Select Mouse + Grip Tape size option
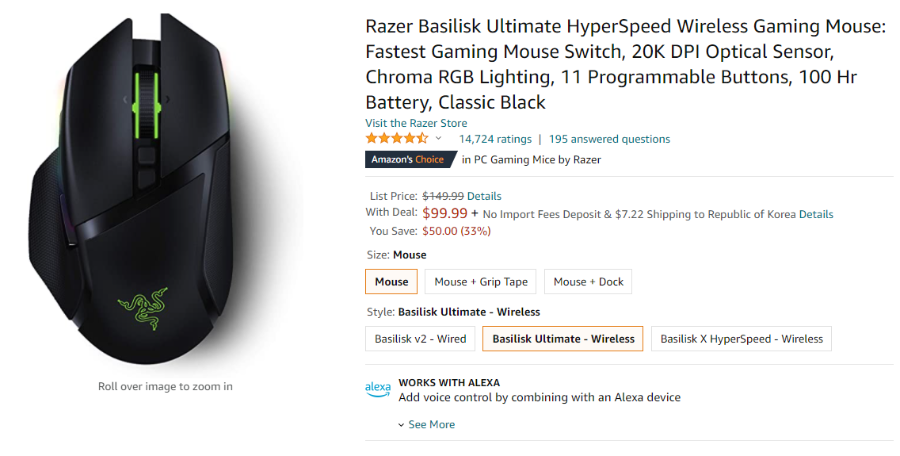This screenshot has width=900, height=456. pos(481,281)
